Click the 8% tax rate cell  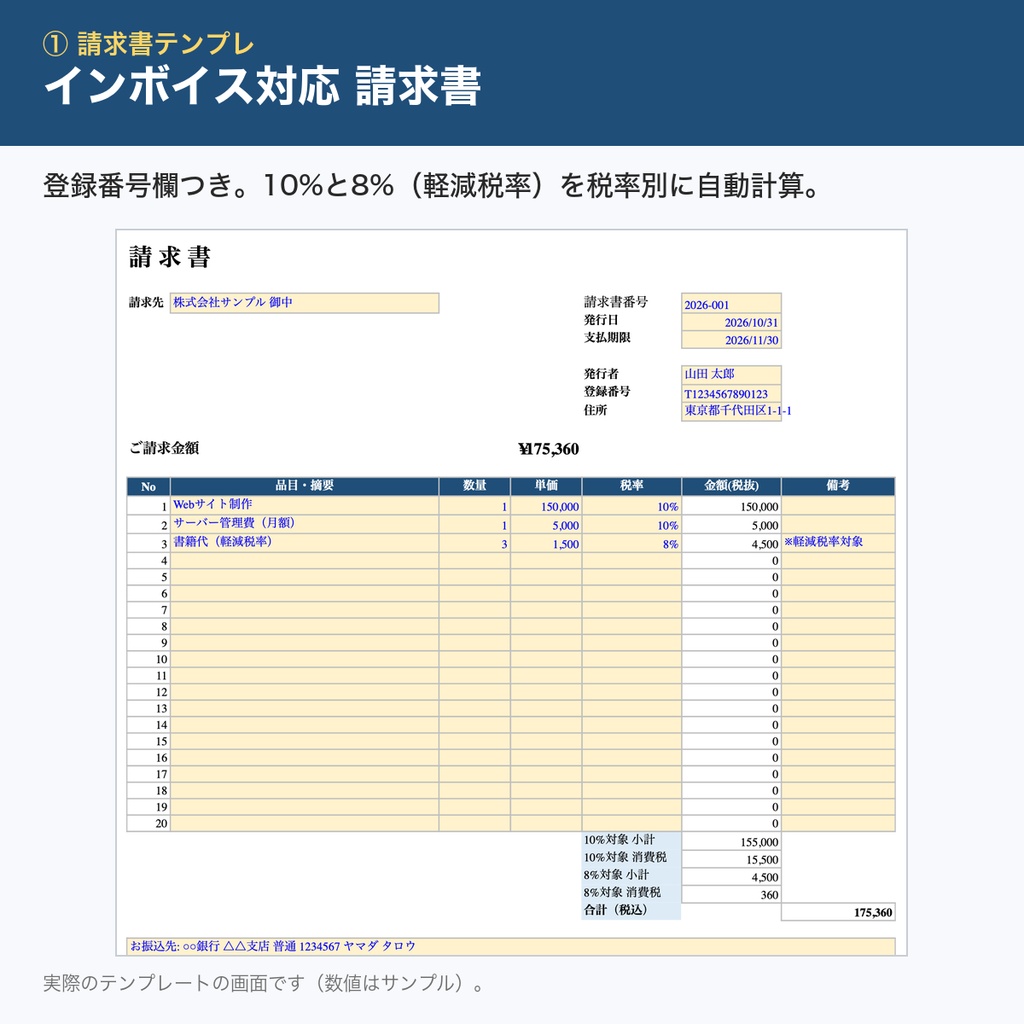coord(632,544)
